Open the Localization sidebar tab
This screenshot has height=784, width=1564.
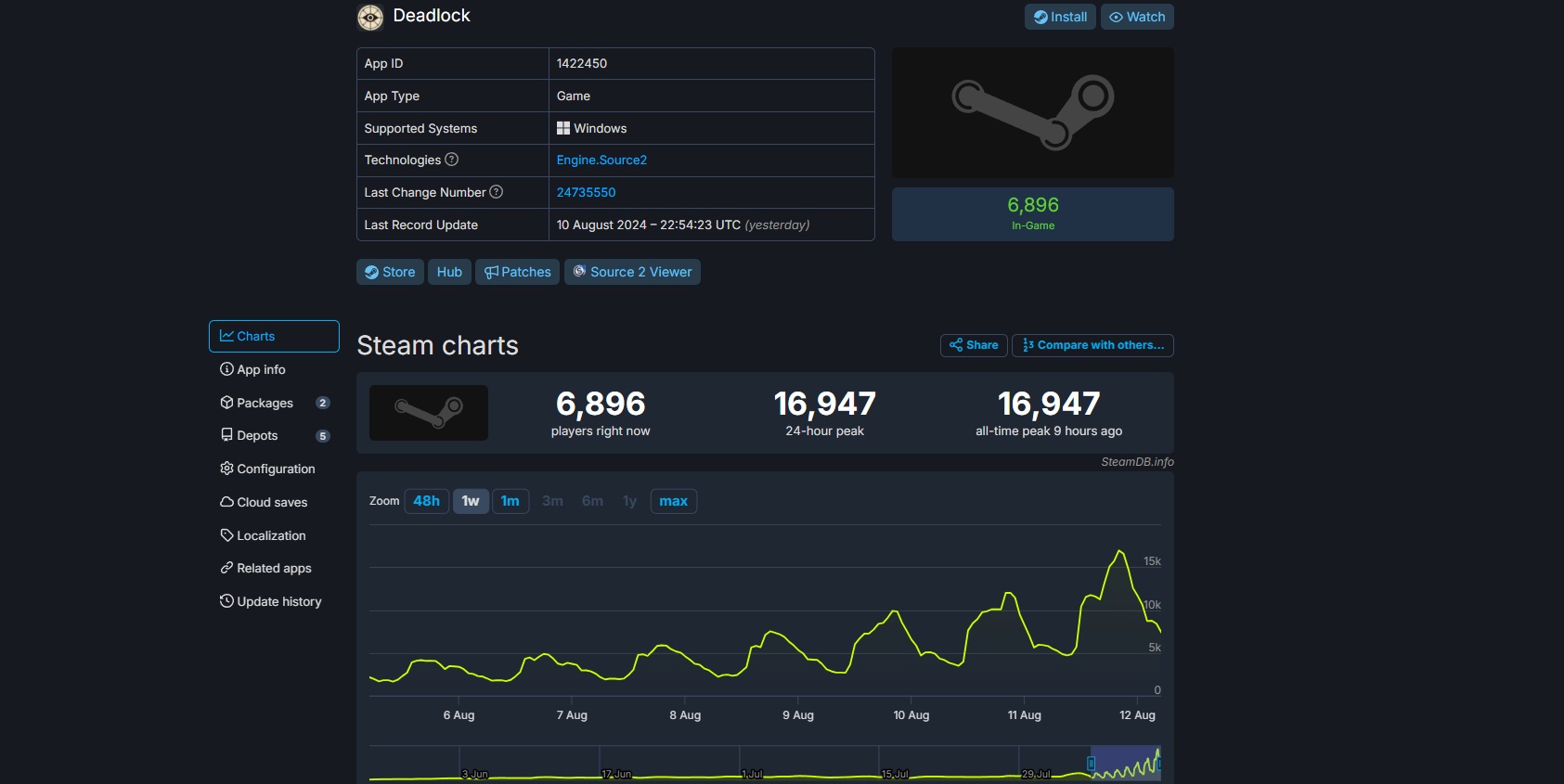(274, 535)
